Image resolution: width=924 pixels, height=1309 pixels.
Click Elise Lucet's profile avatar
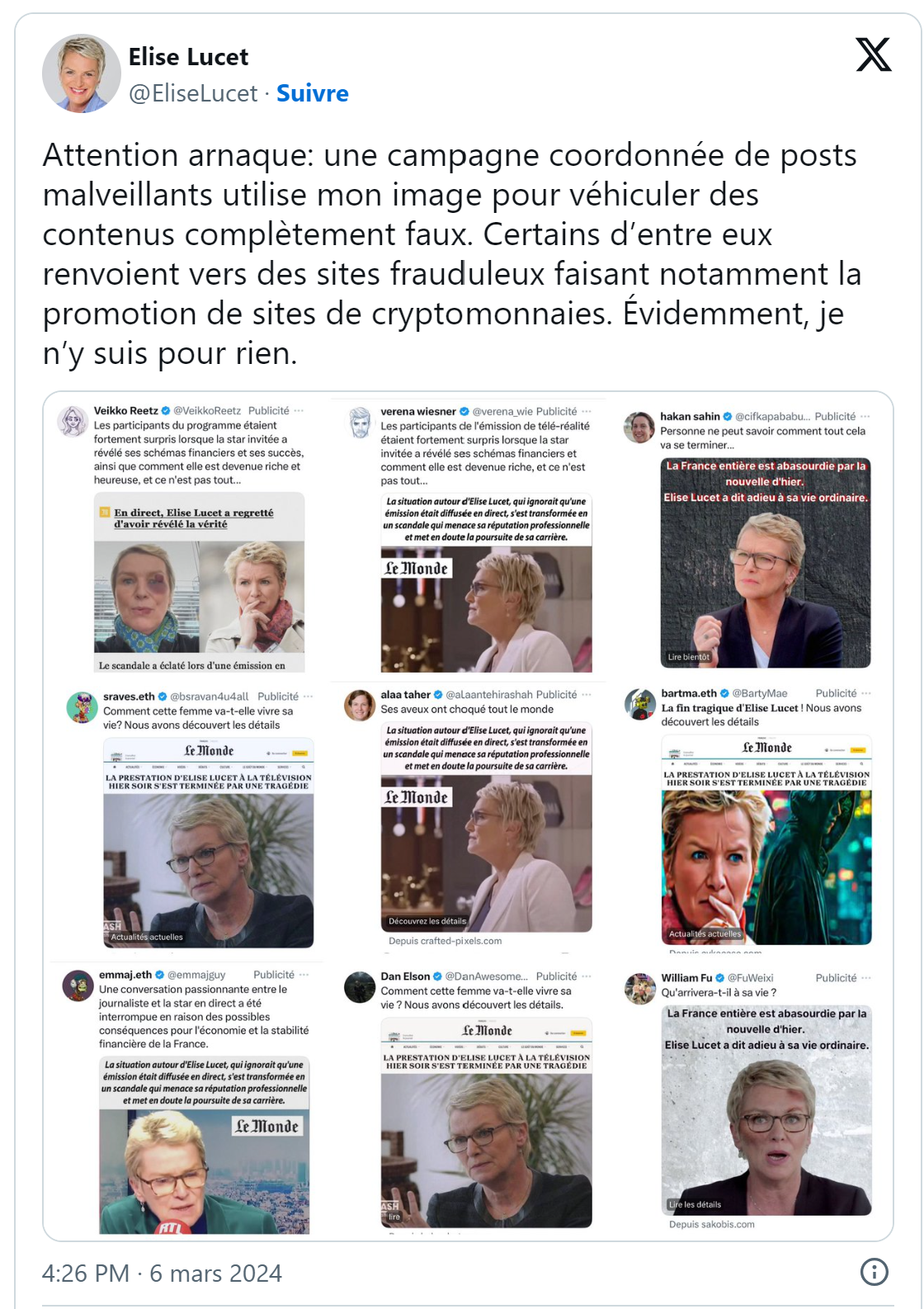[82, 73]
